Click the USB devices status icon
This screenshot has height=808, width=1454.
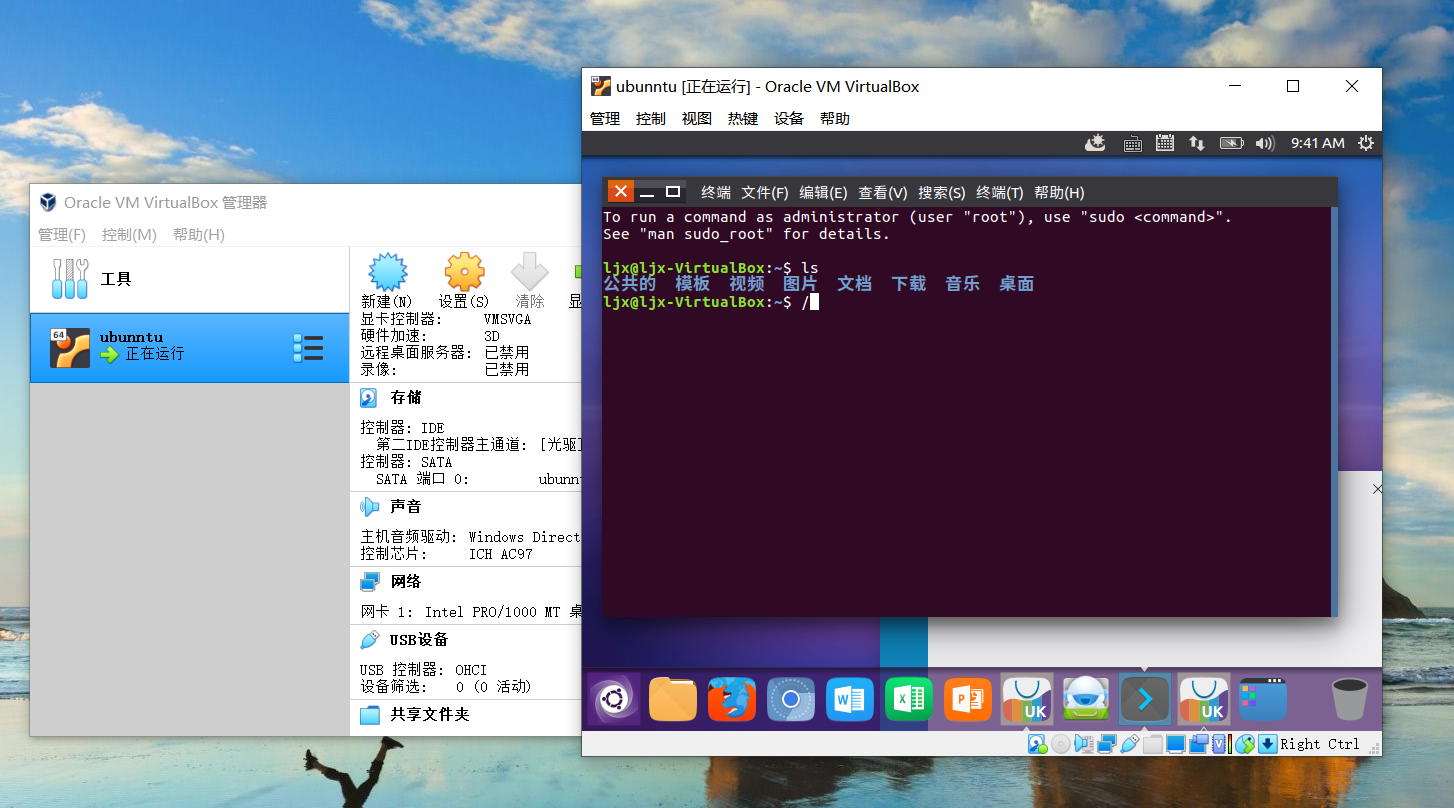(x=1130, y=744)
